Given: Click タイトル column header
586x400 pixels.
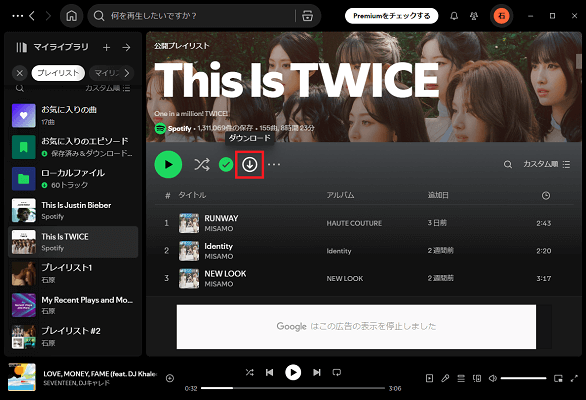Looking at the screenshot, I should point(192,195).
